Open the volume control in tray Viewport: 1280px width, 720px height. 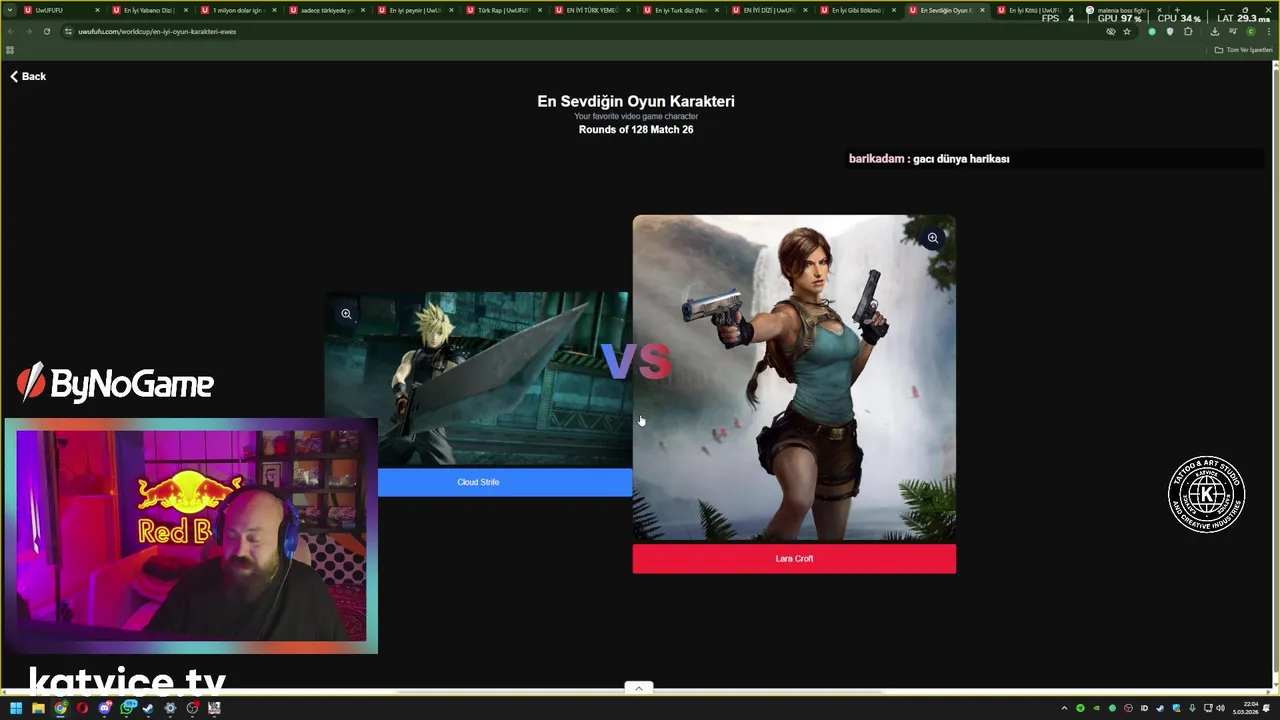(x=1220, y=708)
